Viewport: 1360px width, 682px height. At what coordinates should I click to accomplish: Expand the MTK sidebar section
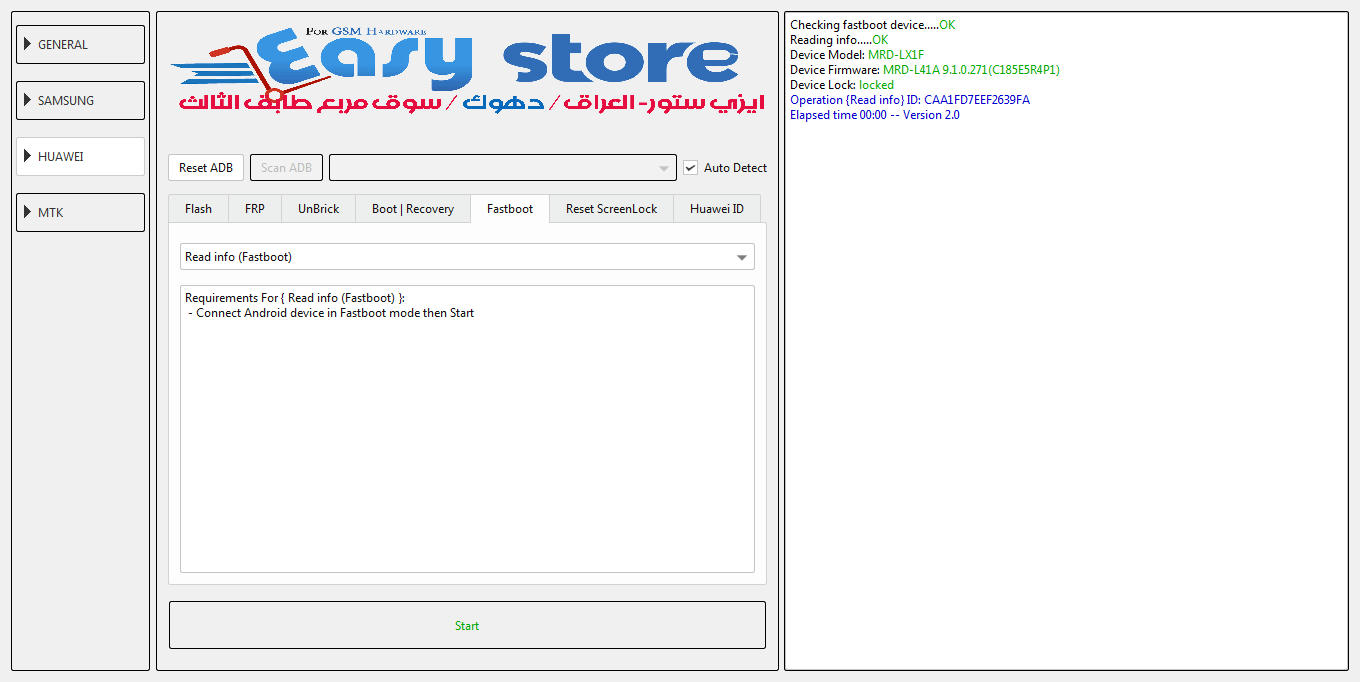pos(80,213)
